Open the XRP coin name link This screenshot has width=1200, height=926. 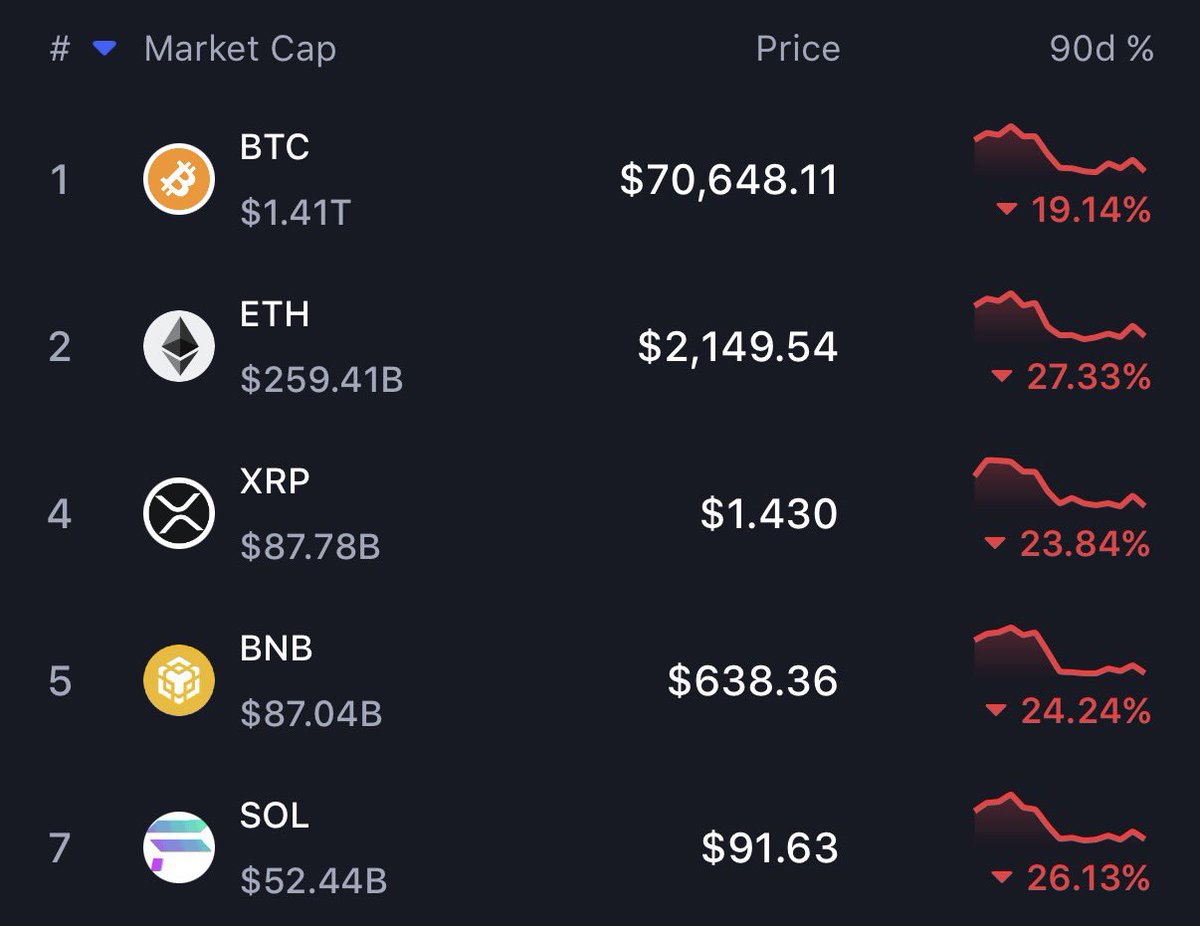pyautogui.click(x=275, y=482)
